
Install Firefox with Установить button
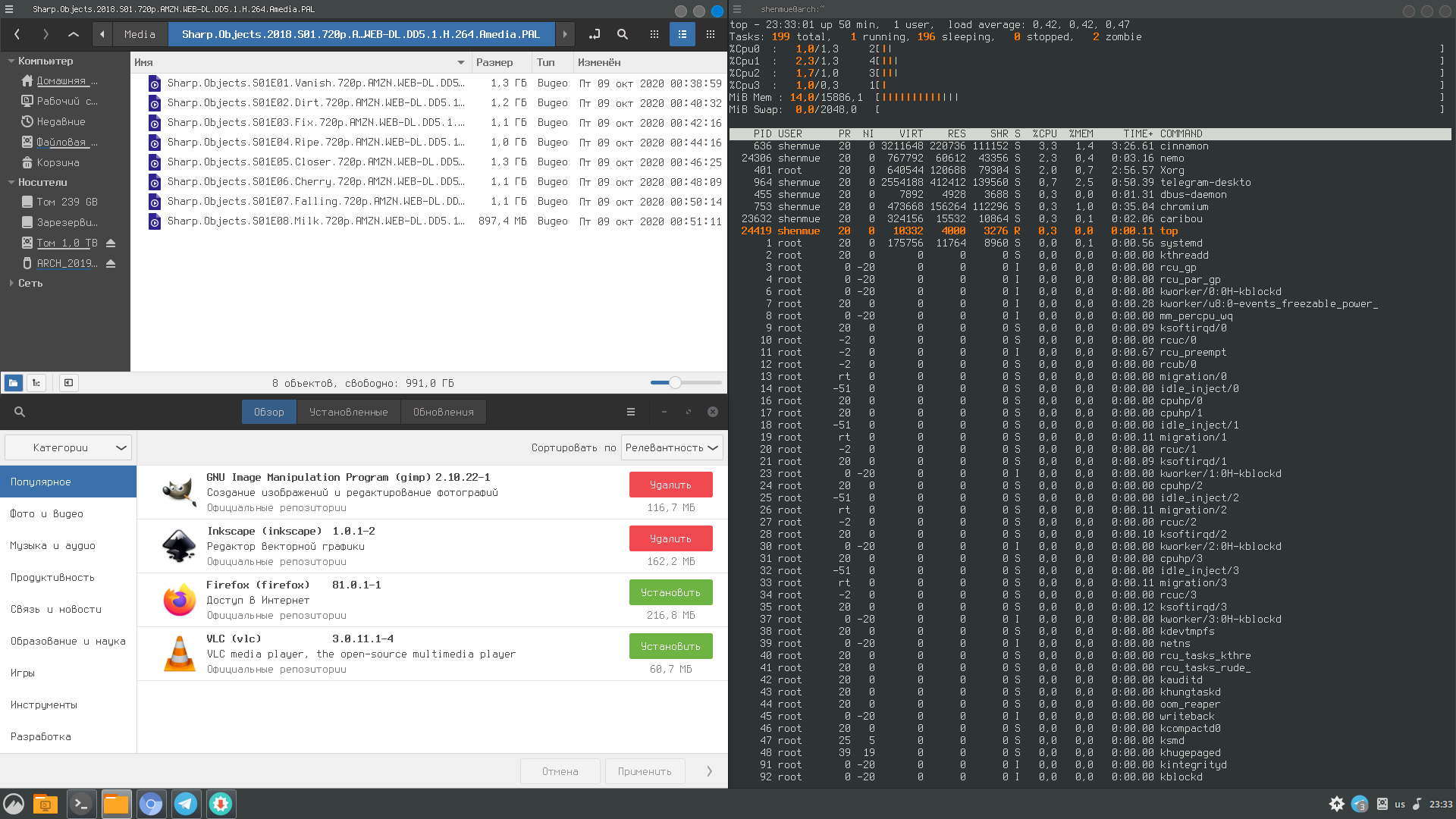tap(671, 593)
